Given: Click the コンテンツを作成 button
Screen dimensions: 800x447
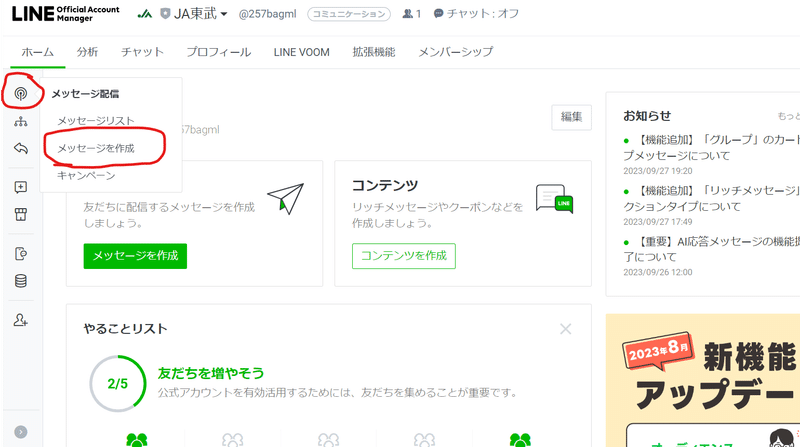Looking at the screenshot, I should pos(404,256).
